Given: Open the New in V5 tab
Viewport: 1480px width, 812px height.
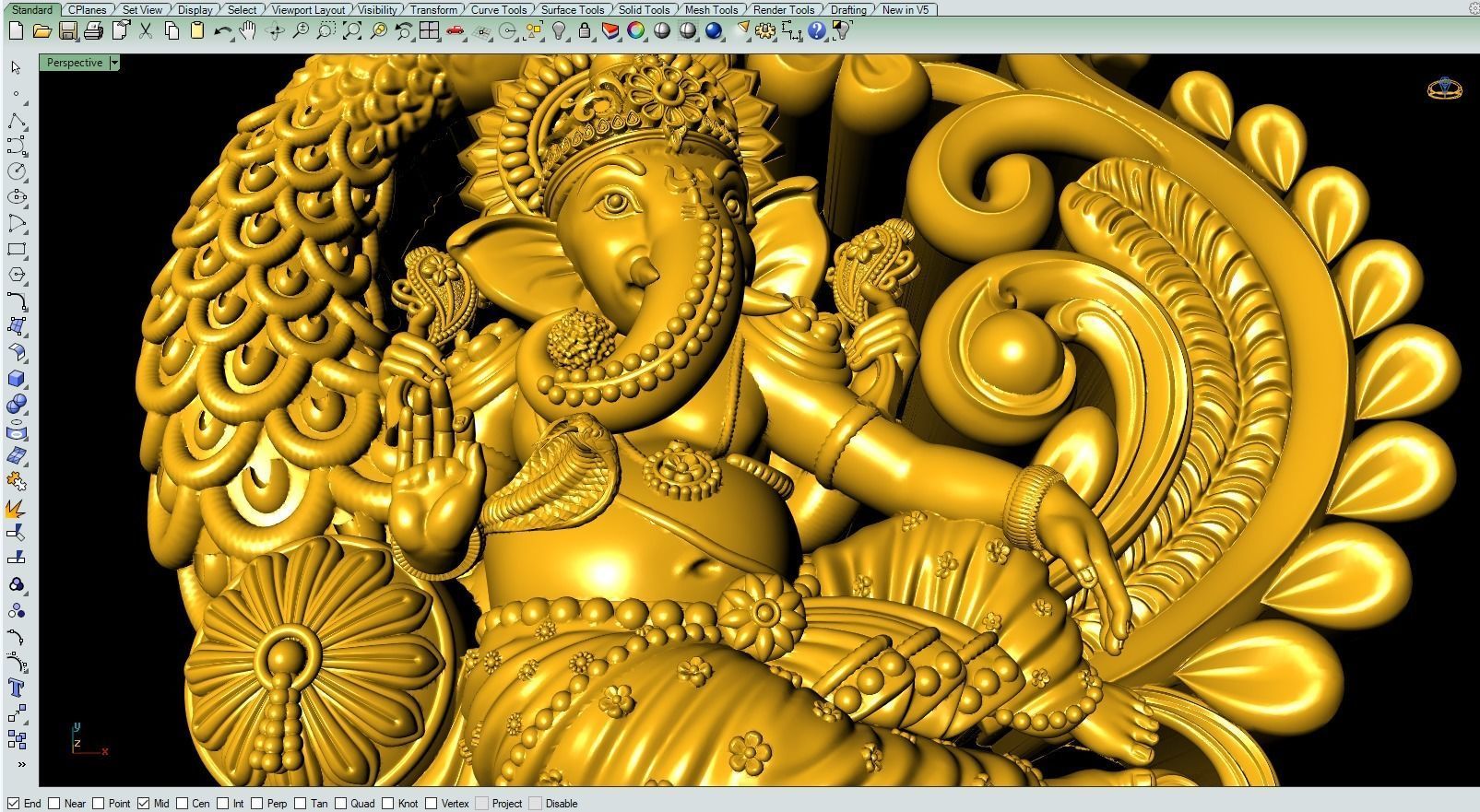Looking at the screenshot, I should [x=906, y=9].
